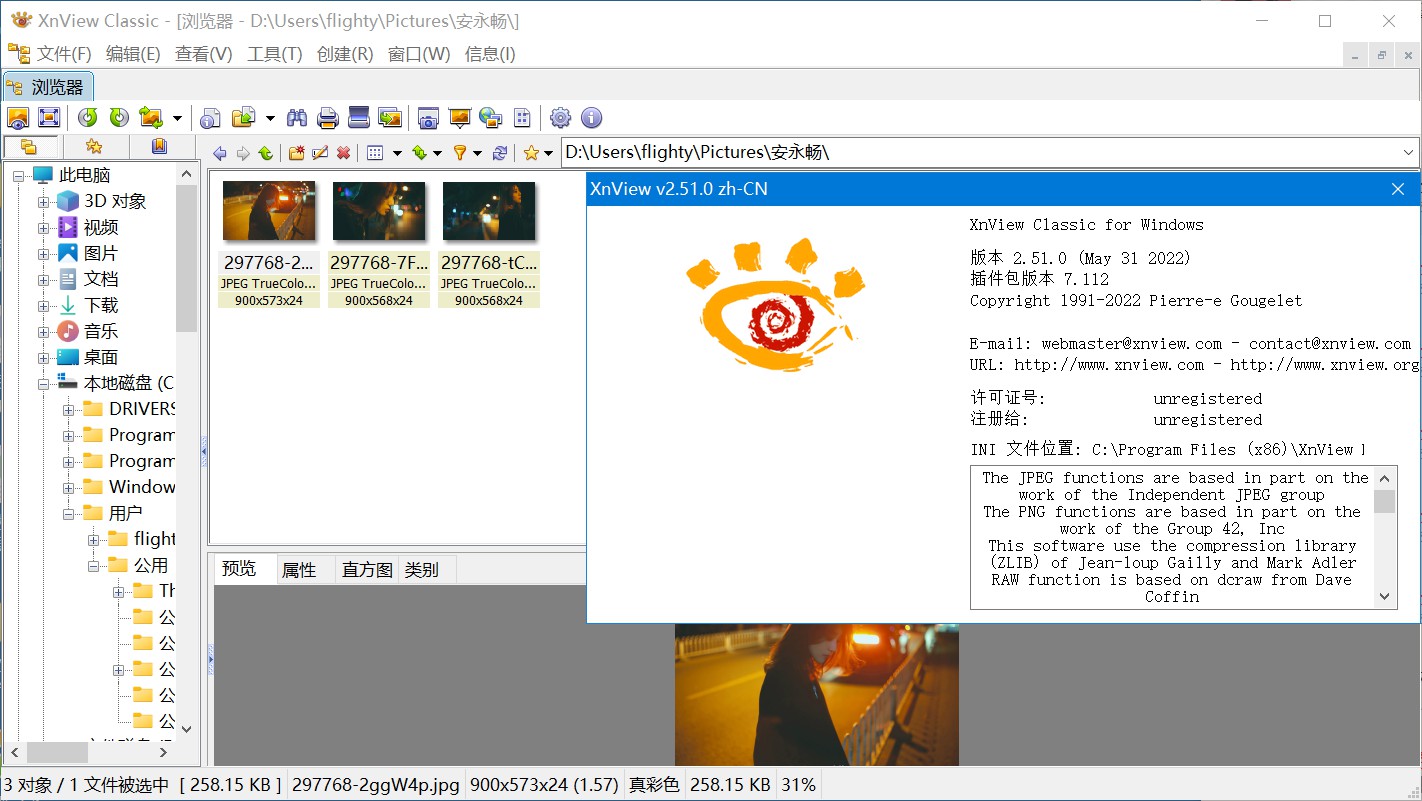
Task: Open the JPEG transformations dropdown arrow
Action: [x=177, y=119]
